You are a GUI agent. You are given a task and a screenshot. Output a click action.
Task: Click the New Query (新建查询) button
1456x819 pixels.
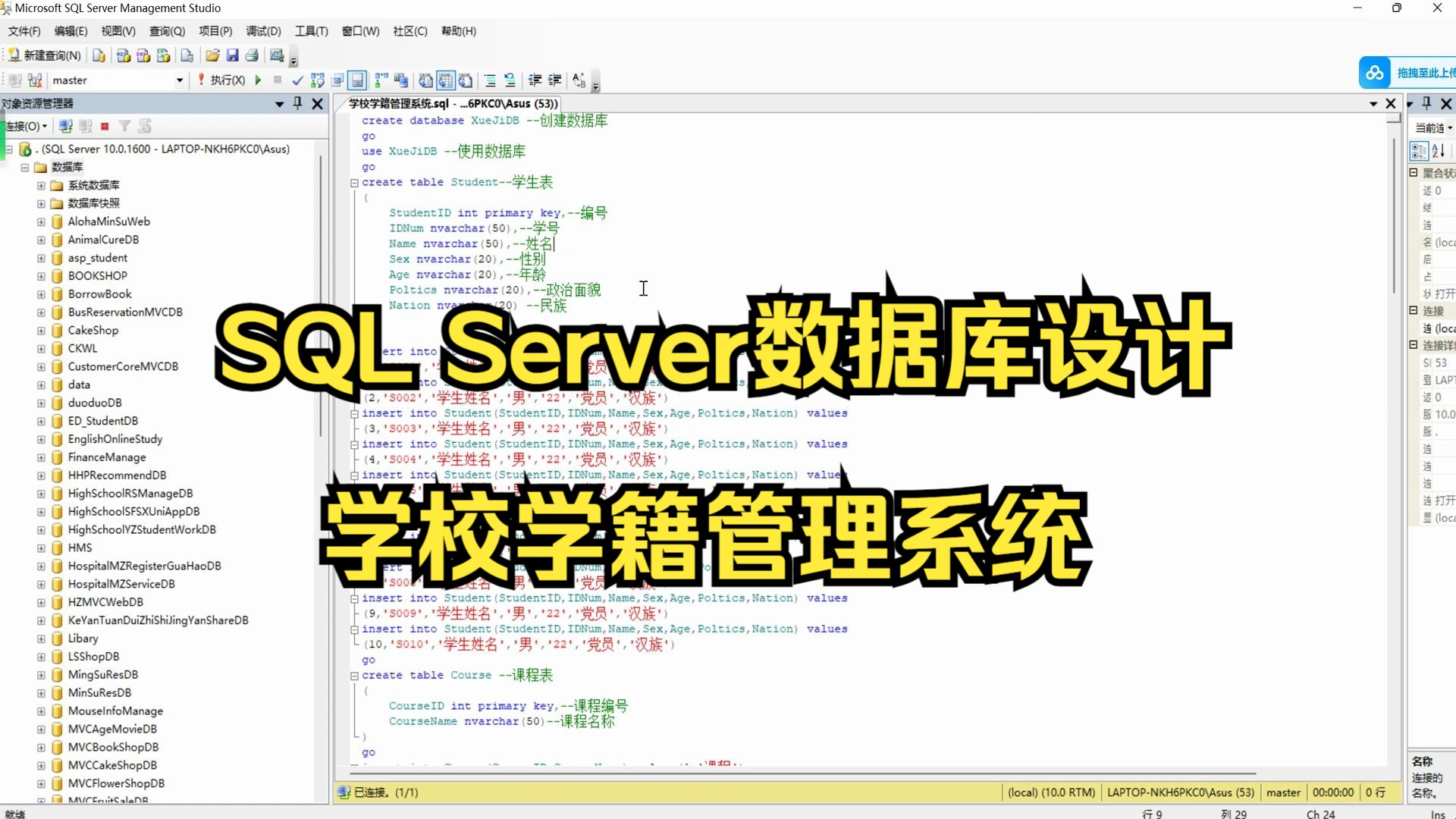tap(44, 55)
